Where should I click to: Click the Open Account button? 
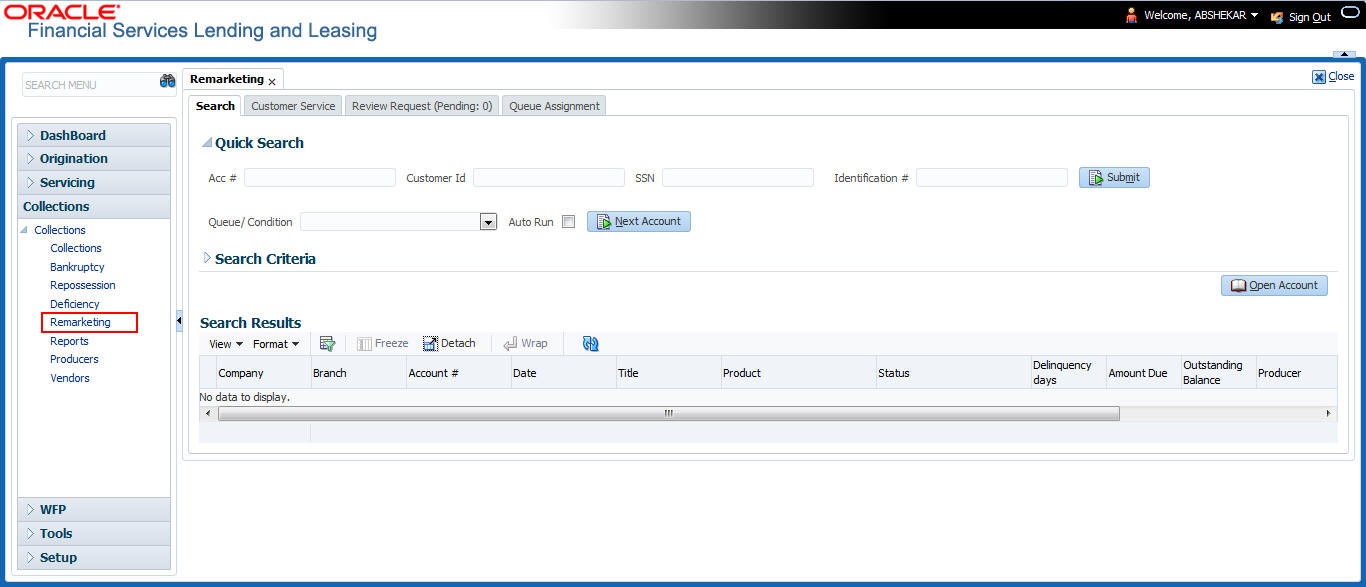point(1274,285)
